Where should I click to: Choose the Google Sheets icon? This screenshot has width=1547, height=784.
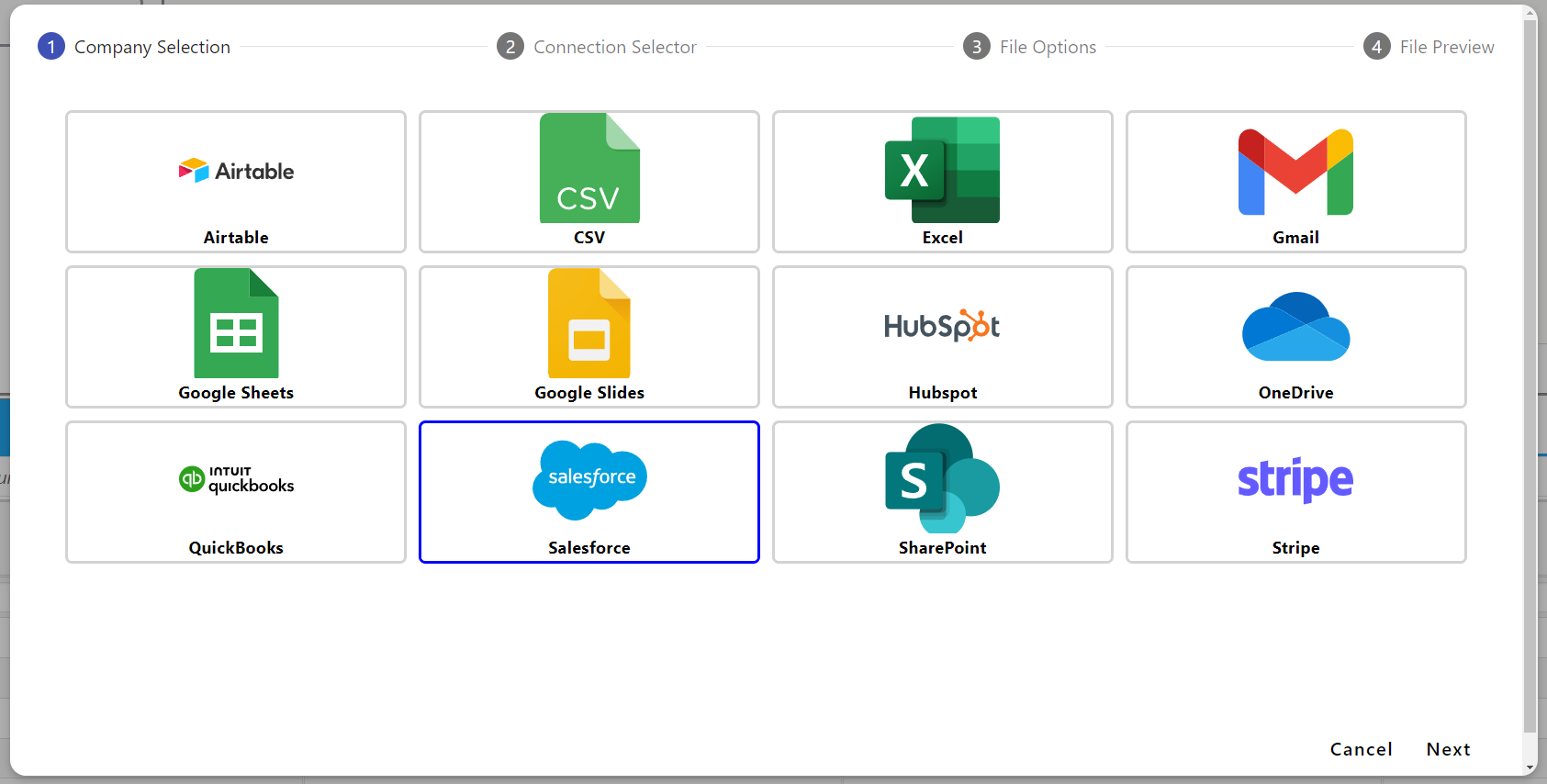pos(236,324)
